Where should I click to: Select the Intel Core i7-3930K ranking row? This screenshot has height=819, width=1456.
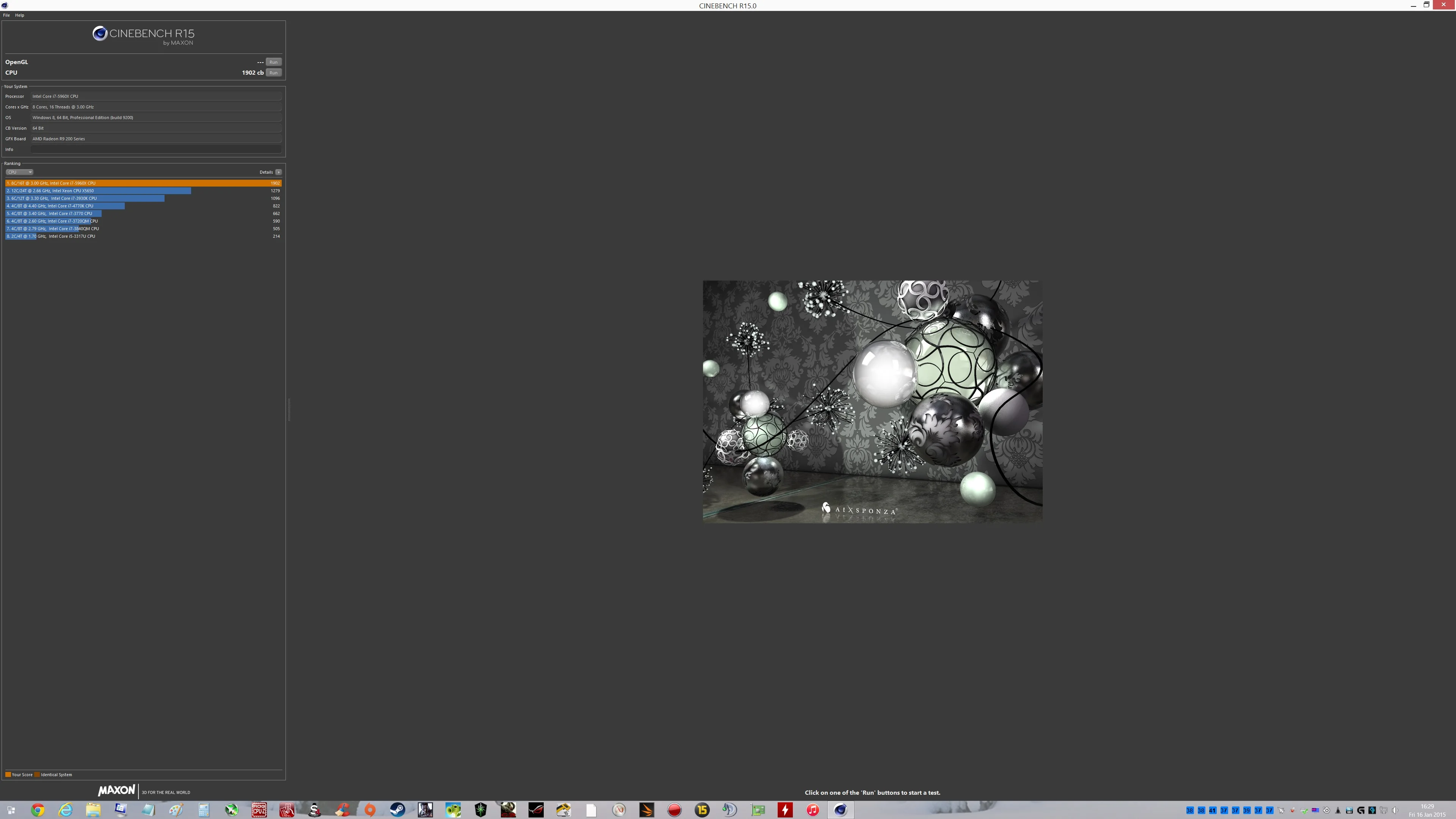tap(144, 198)
